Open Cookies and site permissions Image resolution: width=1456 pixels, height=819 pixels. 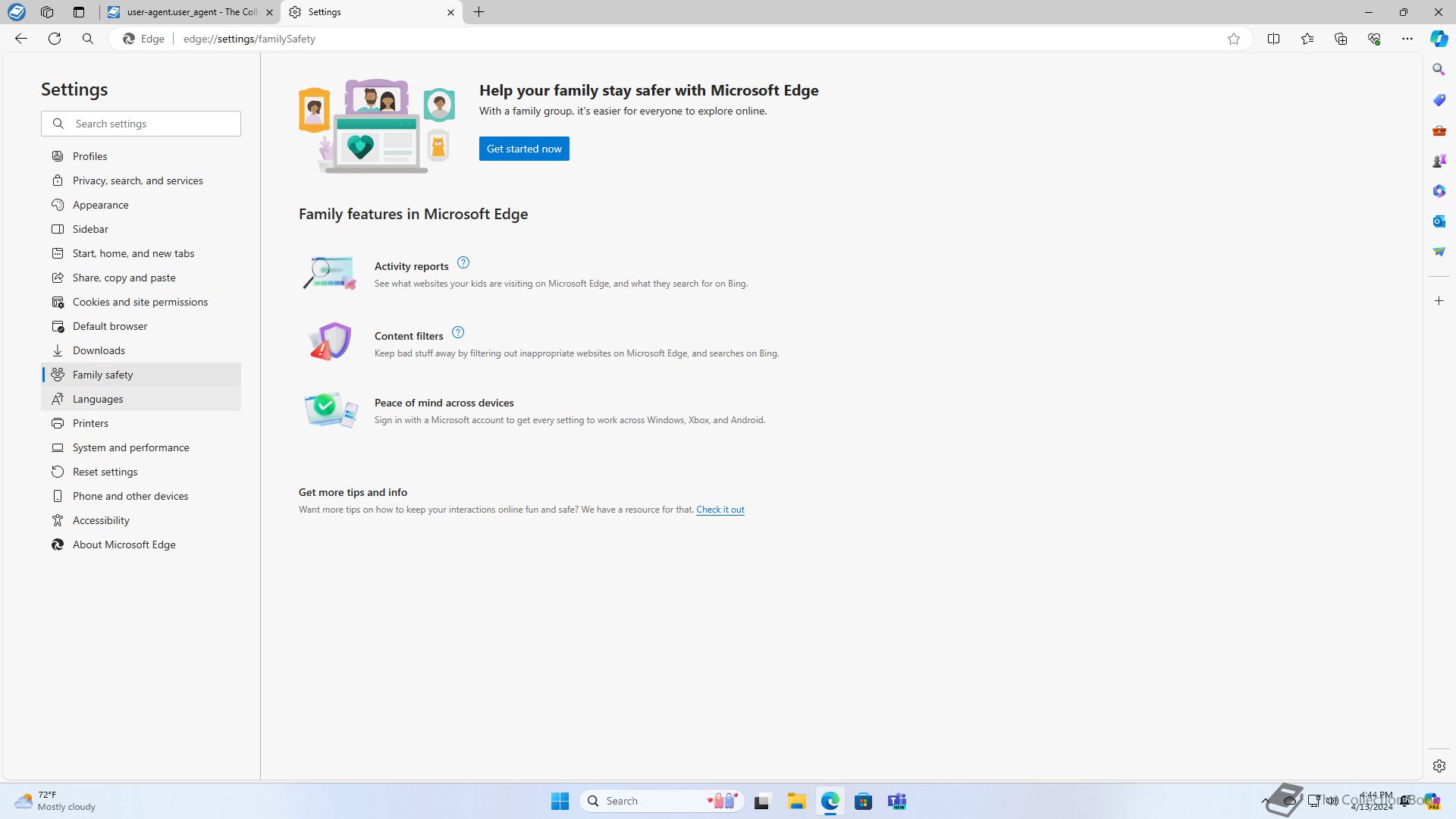pyautogui.click(x=141, y=302)
